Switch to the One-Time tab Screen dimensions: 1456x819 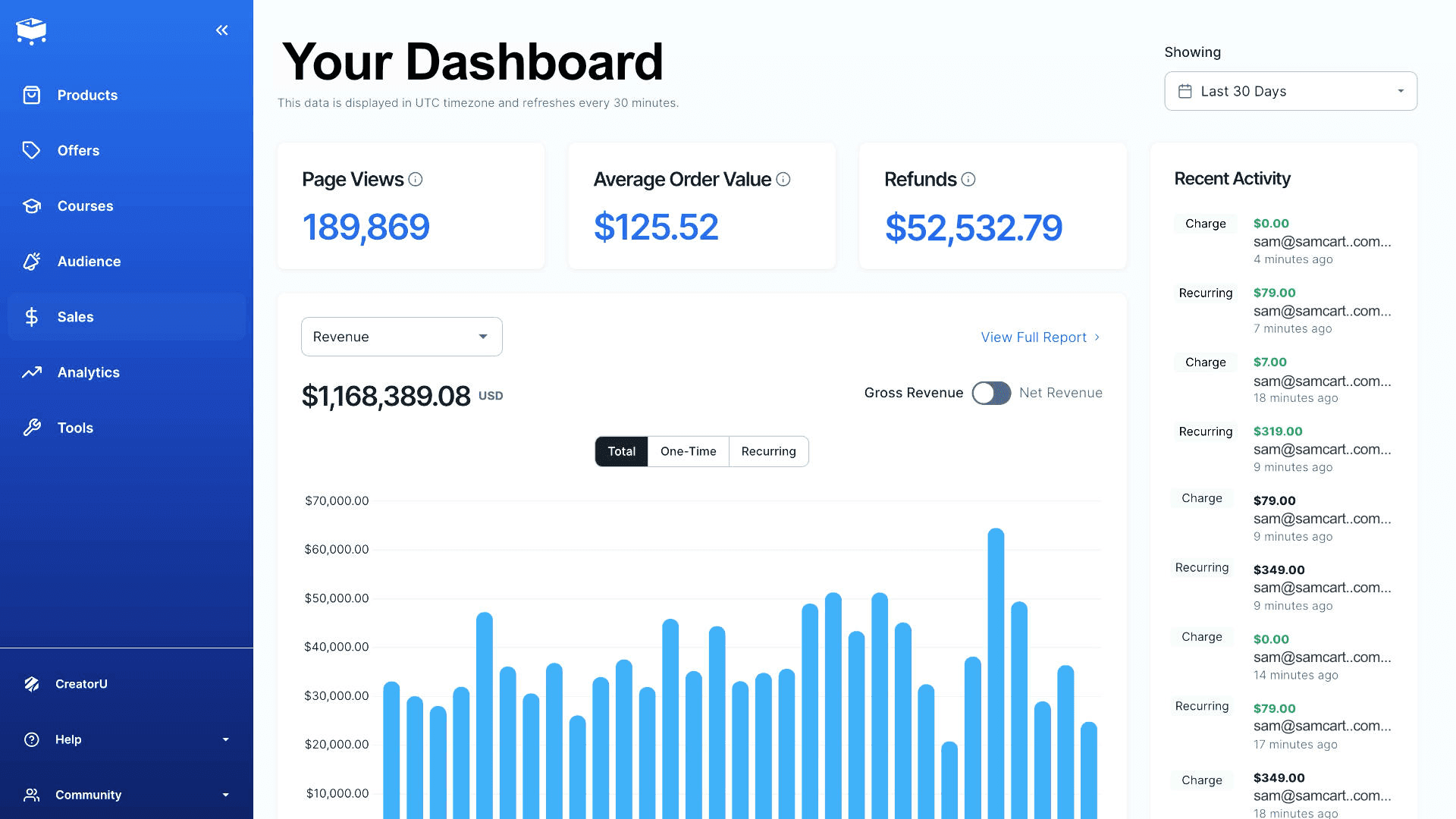pos(688,451)
